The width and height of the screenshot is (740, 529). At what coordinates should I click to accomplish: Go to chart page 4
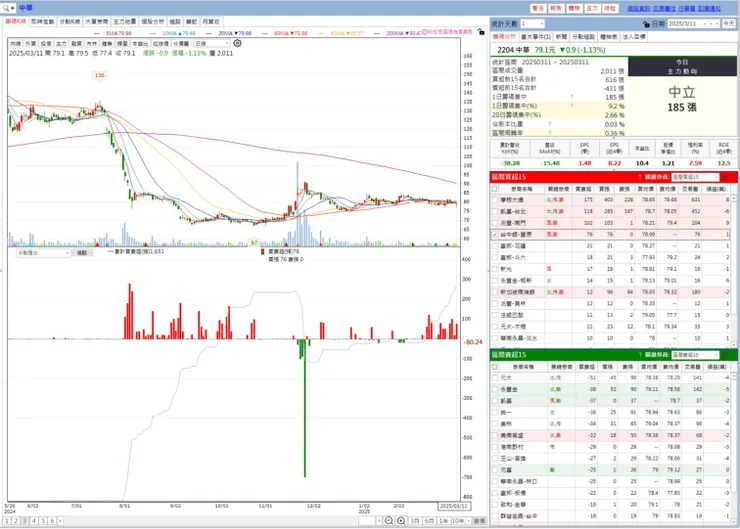34,521
